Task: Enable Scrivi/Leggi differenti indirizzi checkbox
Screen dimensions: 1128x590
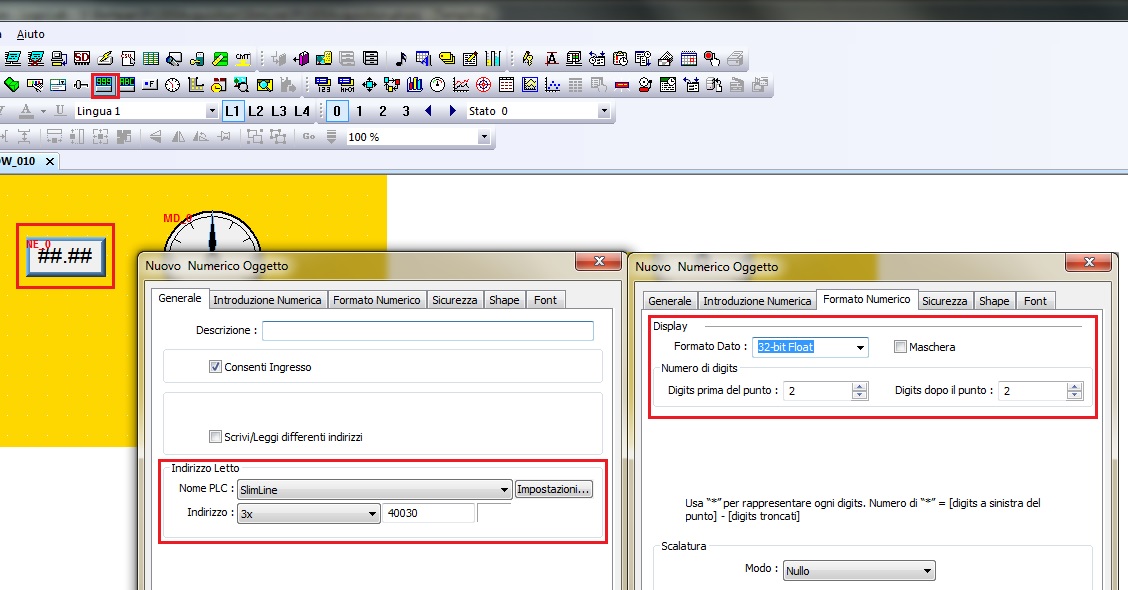Action: 215,437
